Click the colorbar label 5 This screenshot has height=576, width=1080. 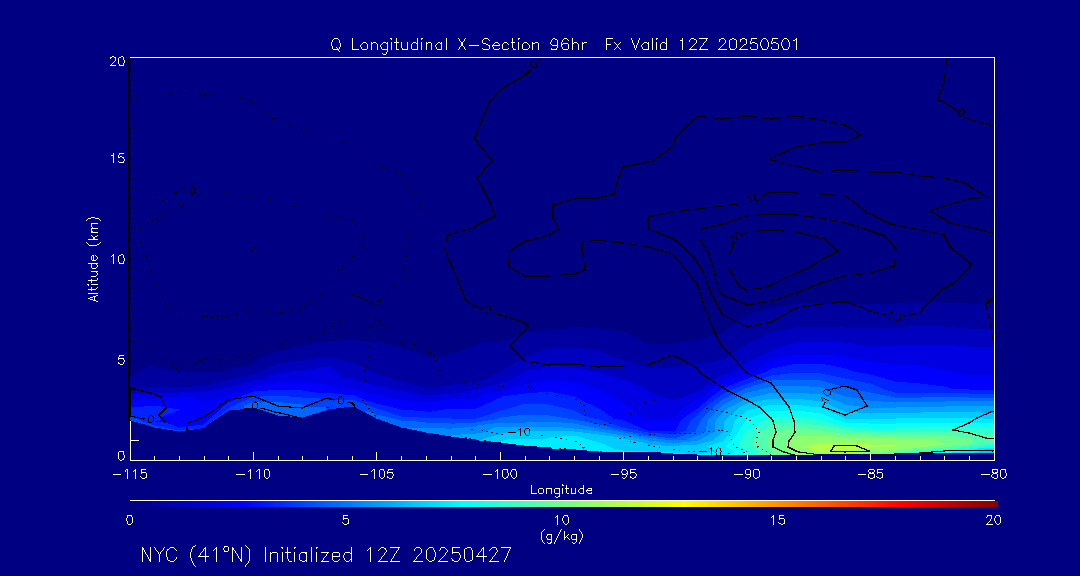point(346,521)
